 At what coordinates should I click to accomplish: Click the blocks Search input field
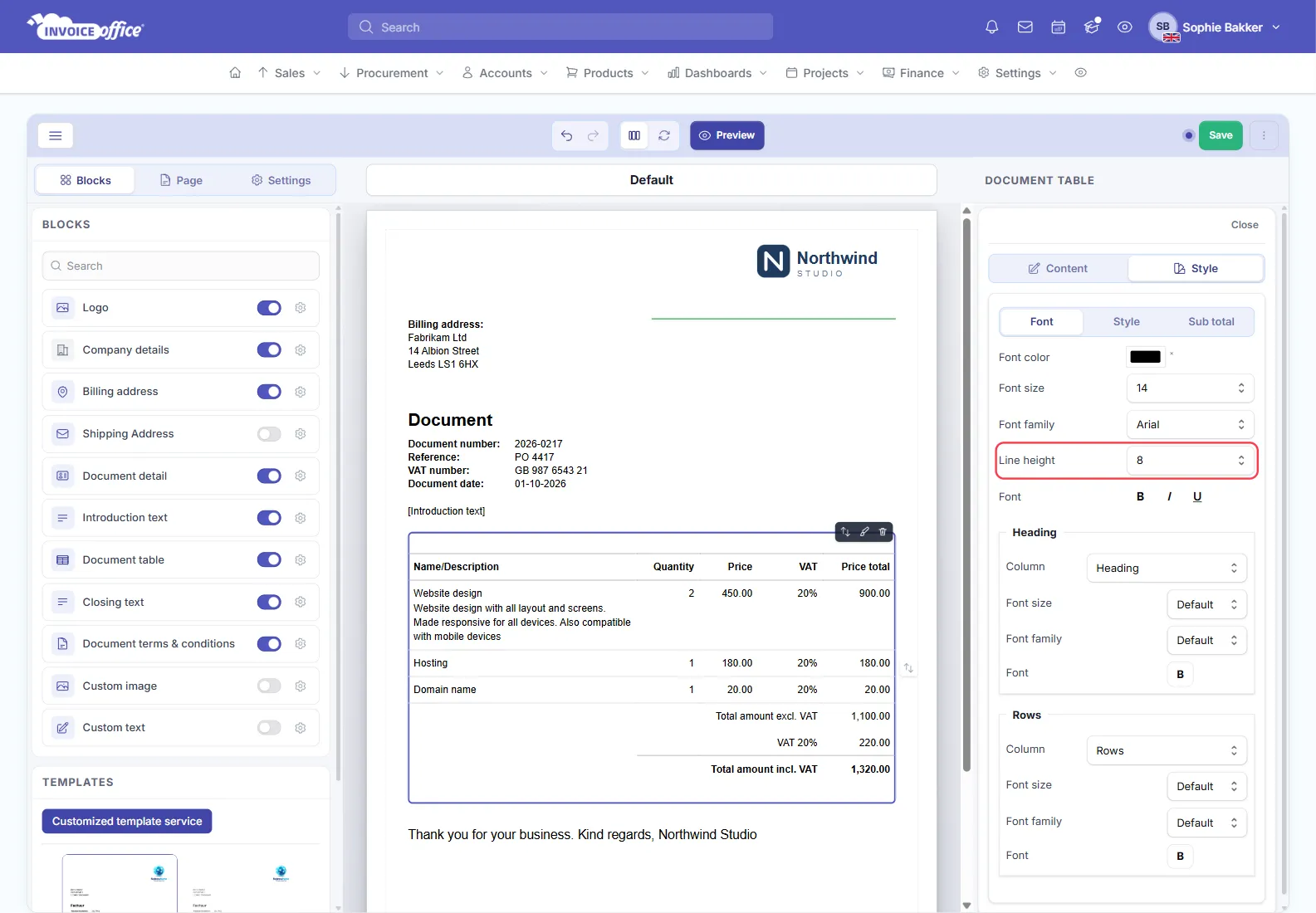pyautogui.click(x=180, y=266)
